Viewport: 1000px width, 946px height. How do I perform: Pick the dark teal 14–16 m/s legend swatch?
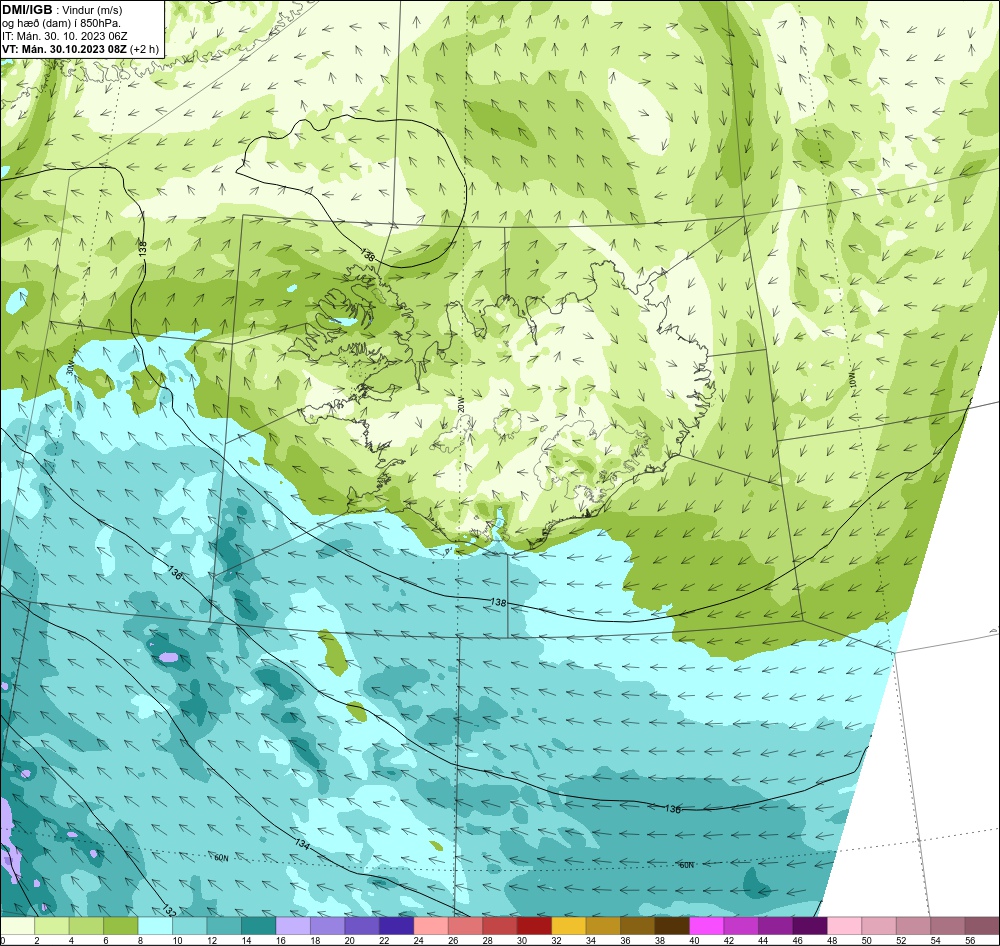point(259,926)
